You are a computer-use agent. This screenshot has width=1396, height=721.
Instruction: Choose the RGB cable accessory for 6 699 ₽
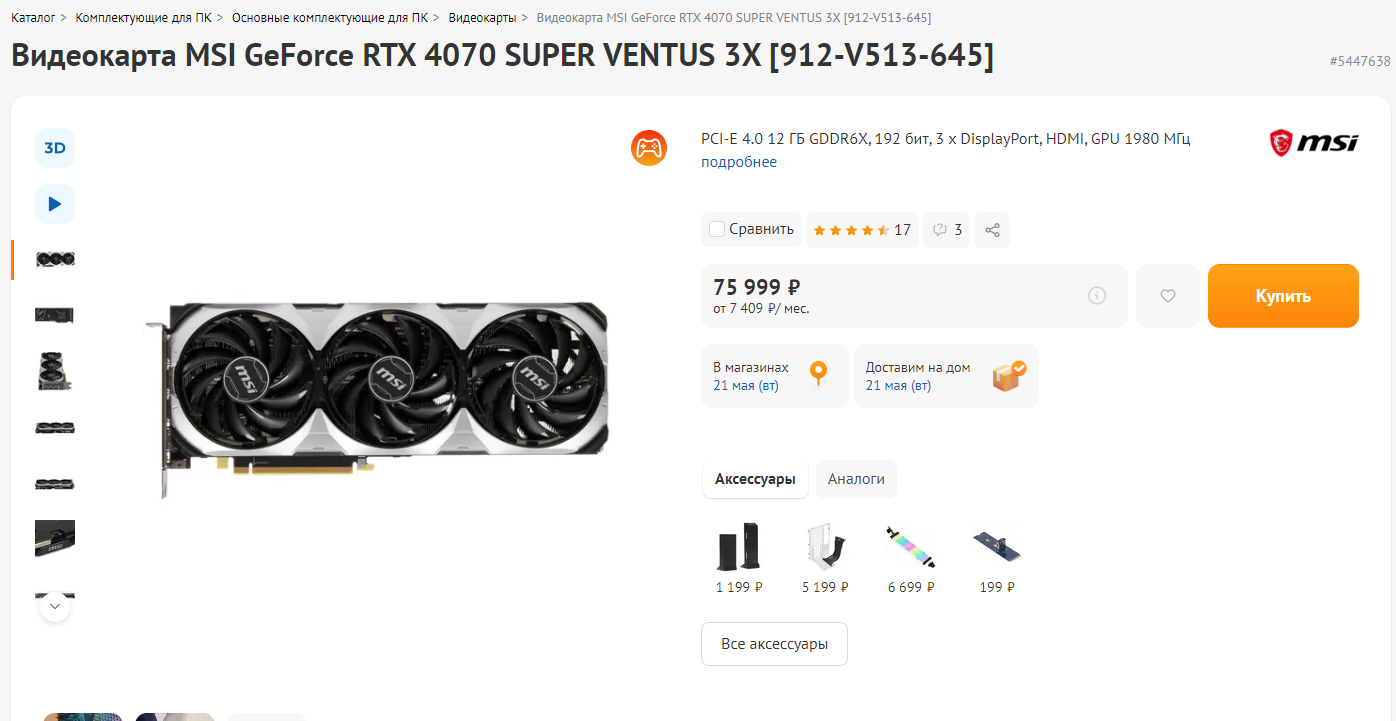[x=911, y=559]
